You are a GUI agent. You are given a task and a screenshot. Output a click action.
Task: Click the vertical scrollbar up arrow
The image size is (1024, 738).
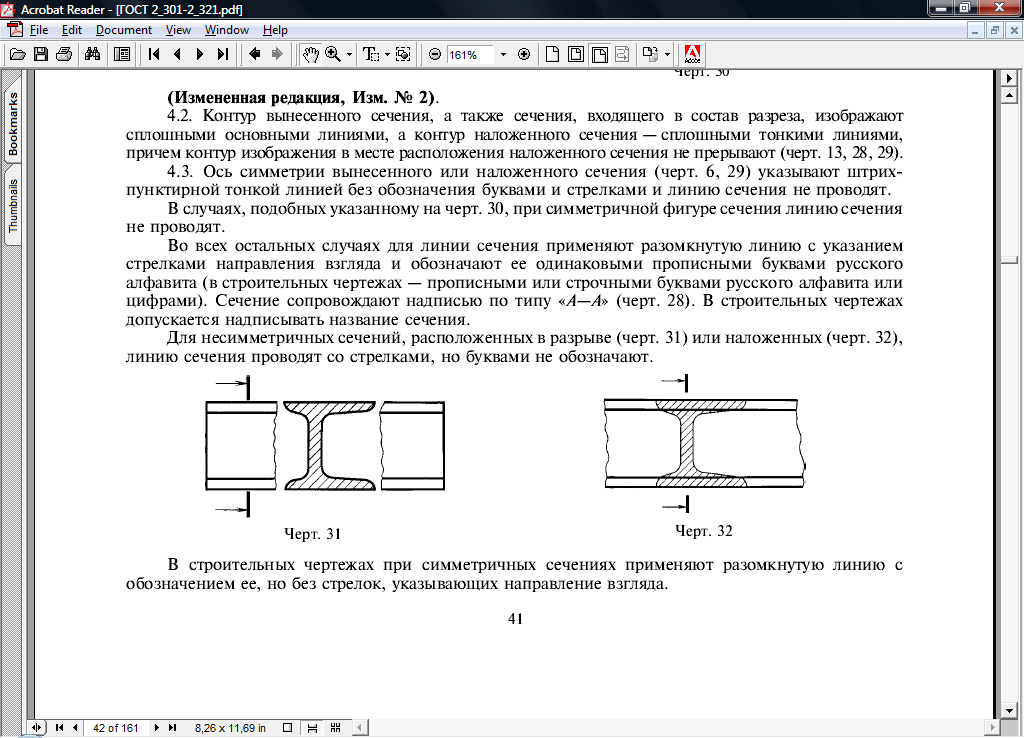pyautogui.click(x=1010, y=95)
